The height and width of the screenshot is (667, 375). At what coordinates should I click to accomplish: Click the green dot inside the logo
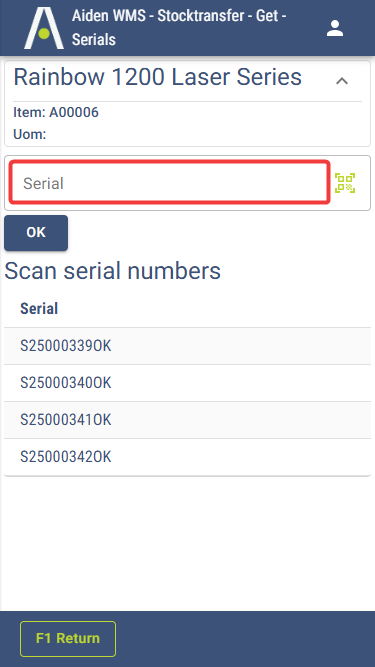point(44,33)
